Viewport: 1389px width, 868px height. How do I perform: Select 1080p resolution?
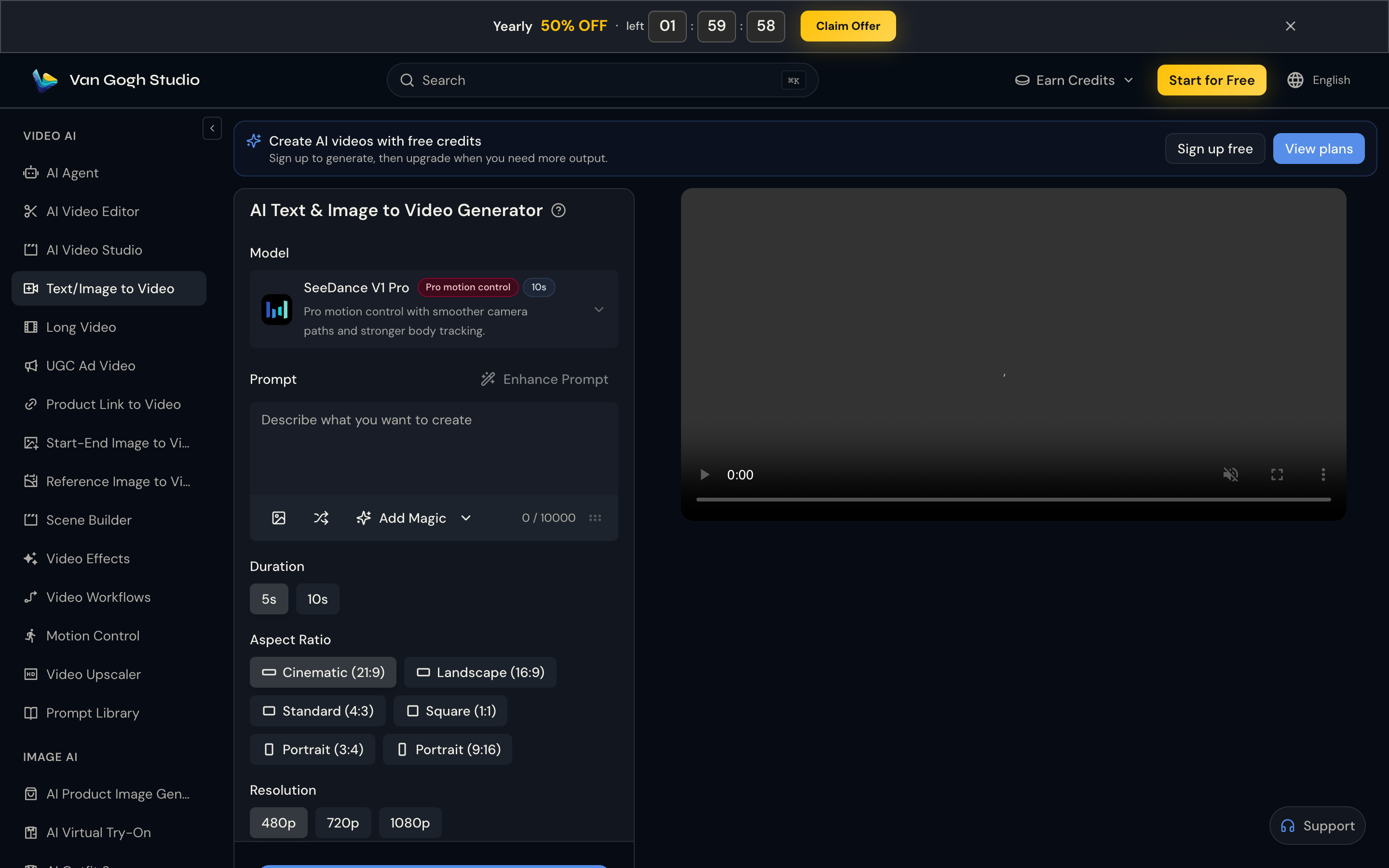[410, 823]
